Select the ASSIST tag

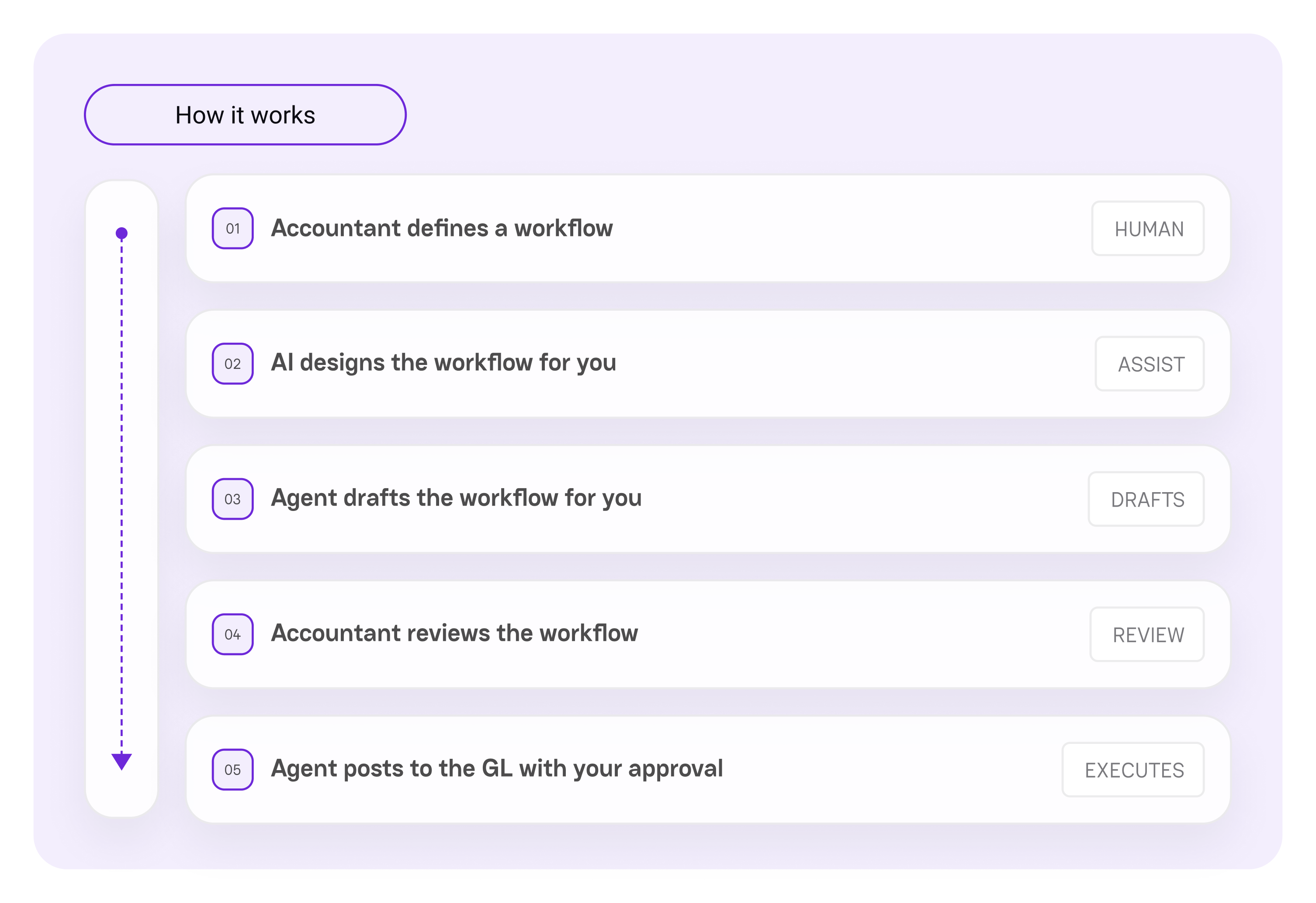point(1150,364)
